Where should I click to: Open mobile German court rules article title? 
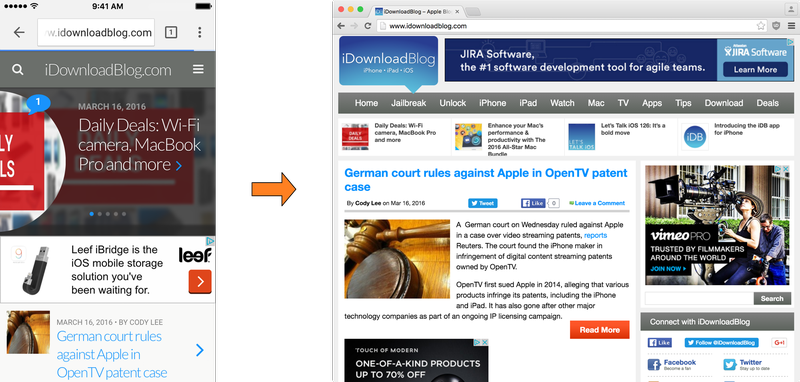112,354
